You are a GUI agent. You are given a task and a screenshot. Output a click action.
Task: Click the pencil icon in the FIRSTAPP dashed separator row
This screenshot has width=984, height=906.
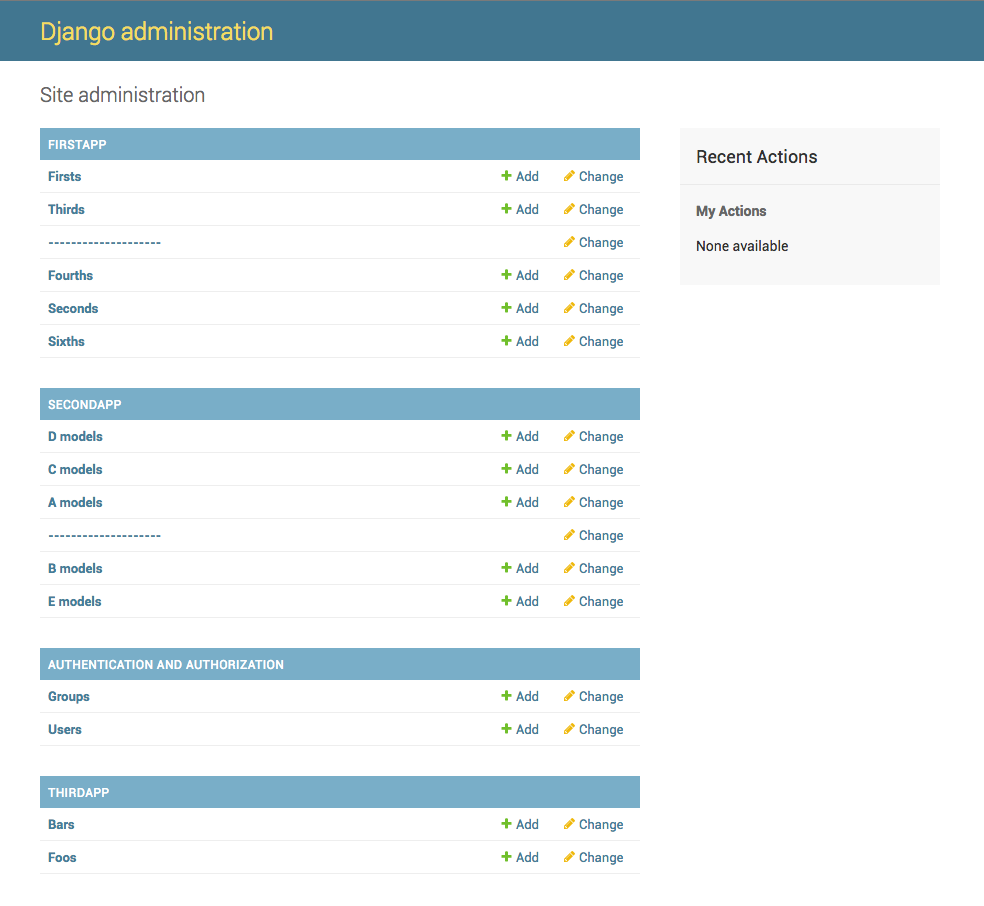[569, 242]
